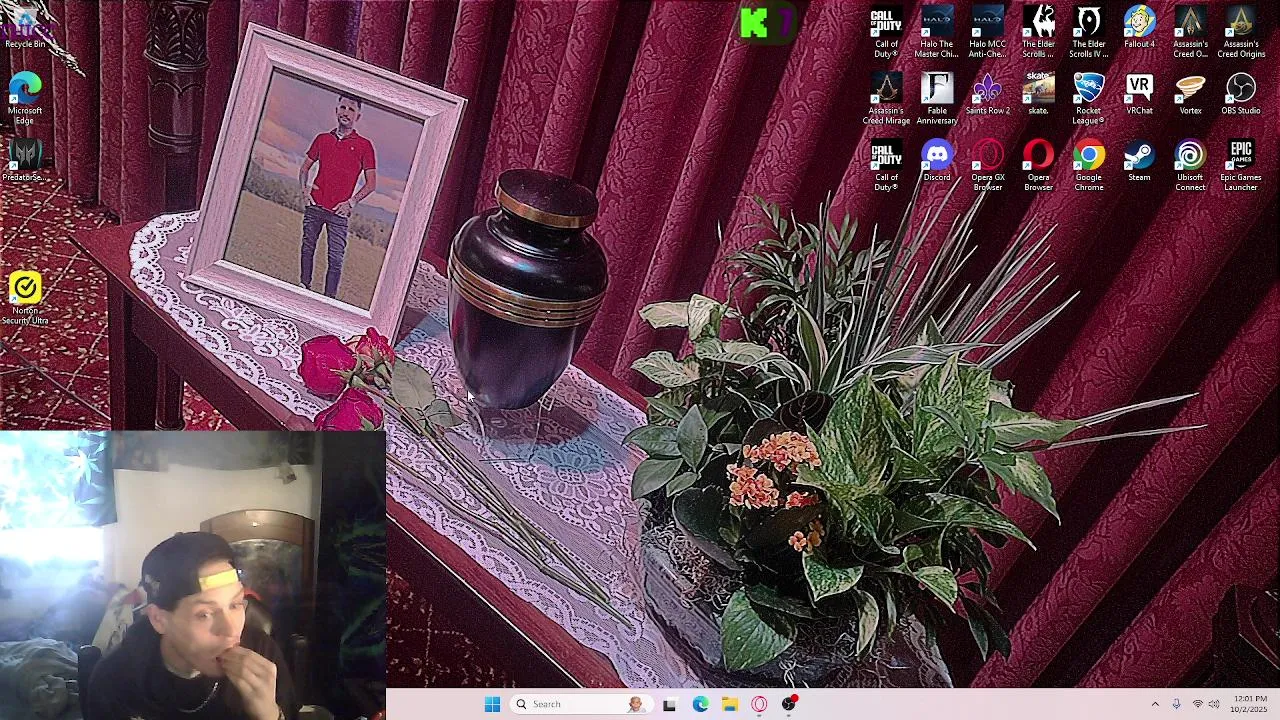Launch Microsoft Edge from the desktop shortcut
The width and height of the screenshot is (1280, 720).
point(25,98)
